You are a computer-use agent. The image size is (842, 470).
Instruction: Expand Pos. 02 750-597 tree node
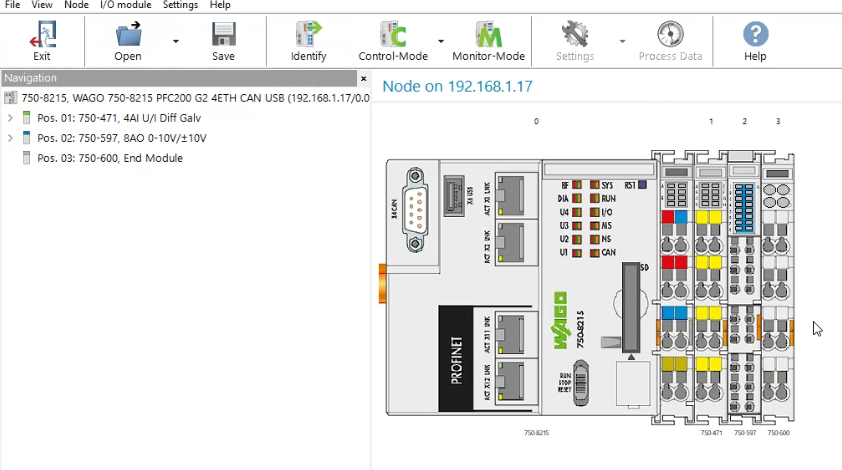point(10,138)
